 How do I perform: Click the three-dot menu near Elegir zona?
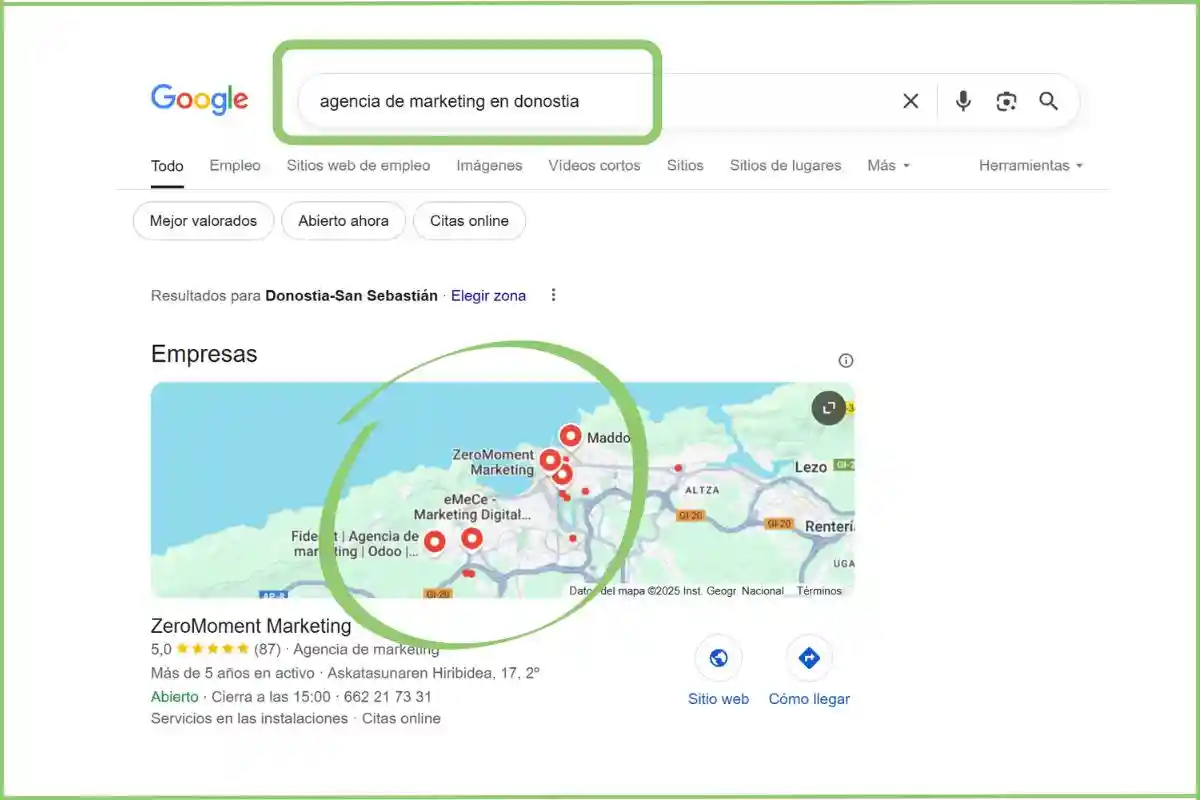(x=553, y=295)
